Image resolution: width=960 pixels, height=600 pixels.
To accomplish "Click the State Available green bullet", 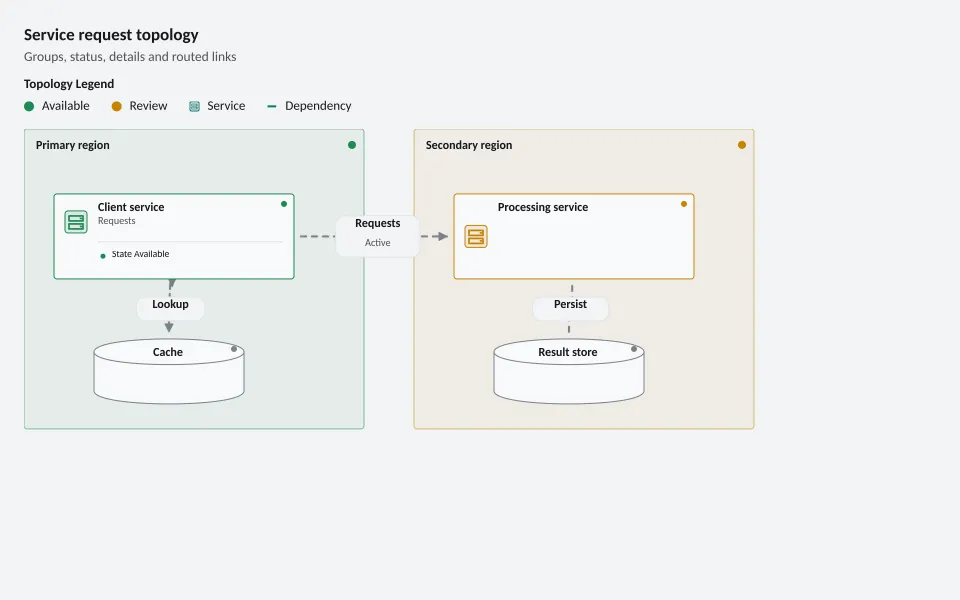I will [x=103, y=256].
